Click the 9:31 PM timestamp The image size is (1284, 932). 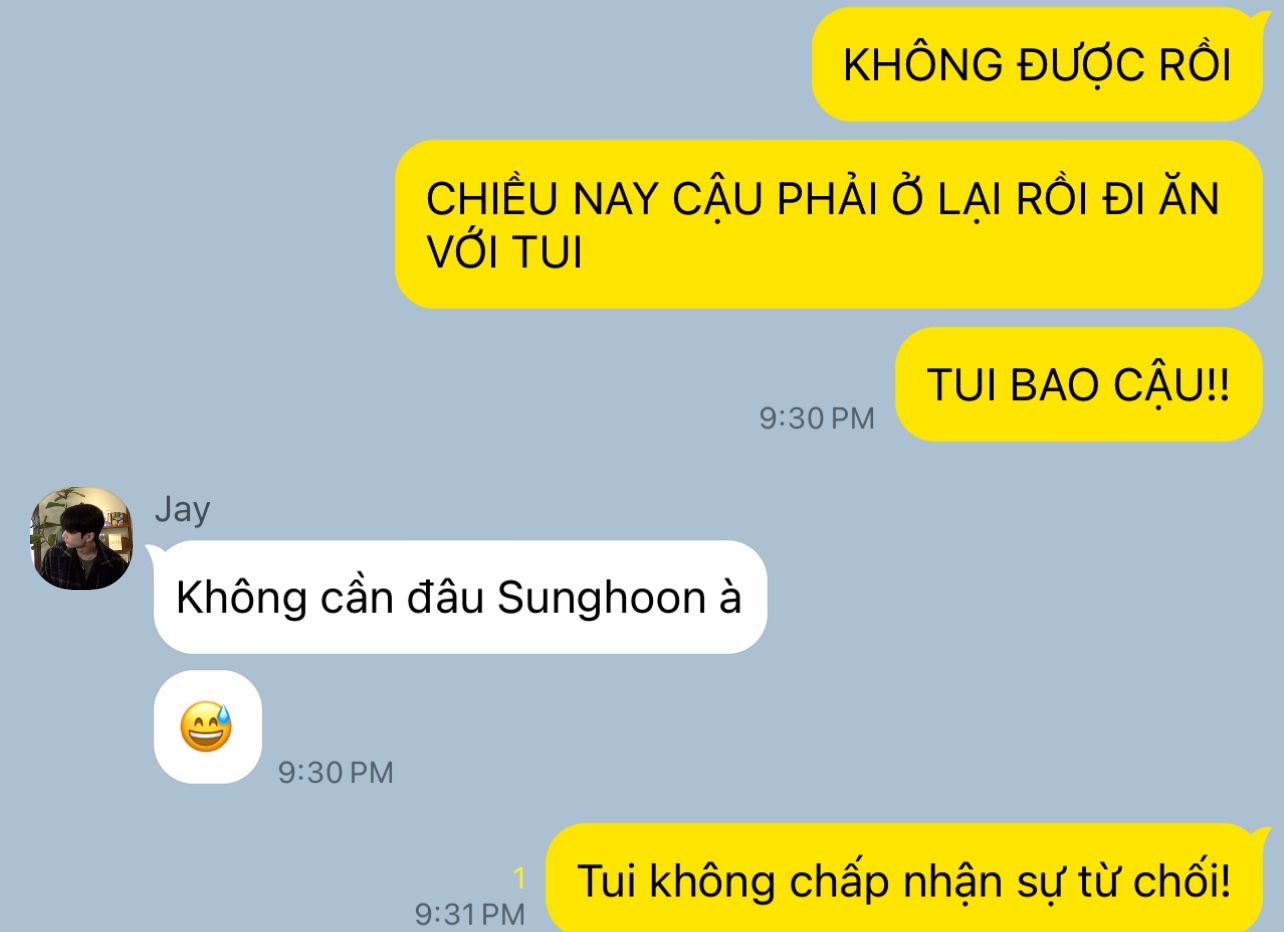coord(470,913)
